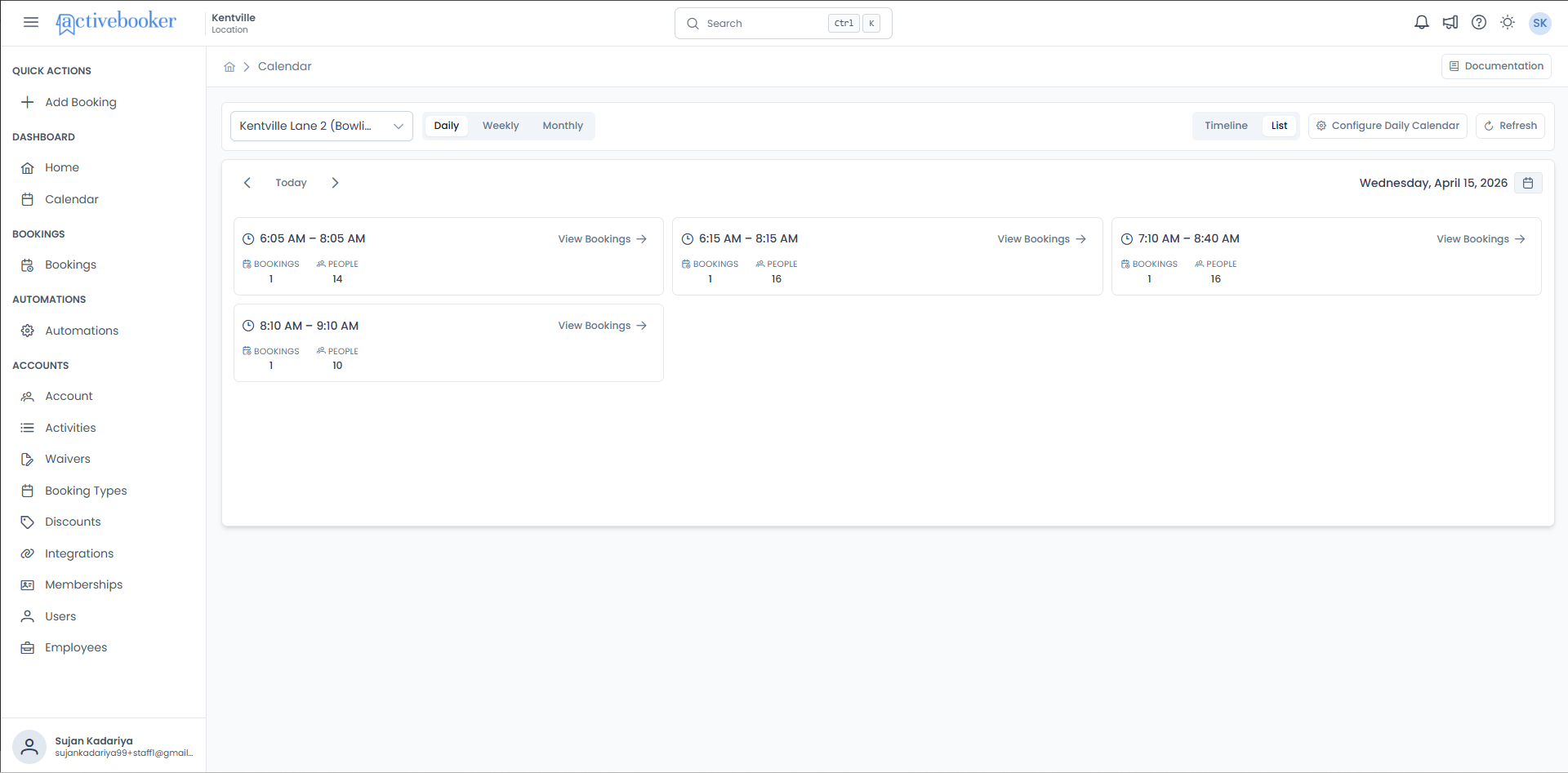Screen dimensions: 1568x773
Task: Open SK user avatar menu
Action: click(1540, 23)
